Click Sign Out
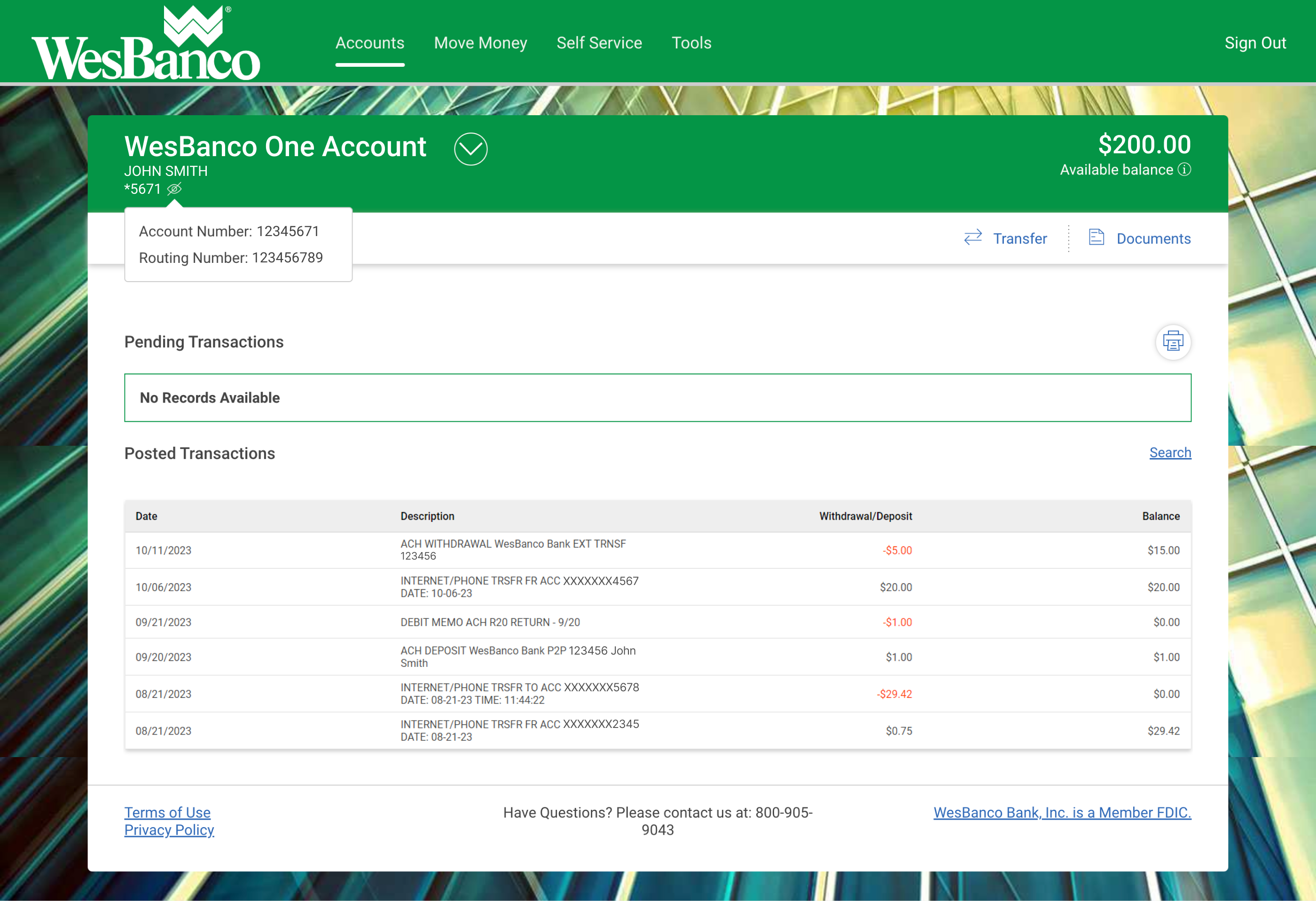 1255,43
